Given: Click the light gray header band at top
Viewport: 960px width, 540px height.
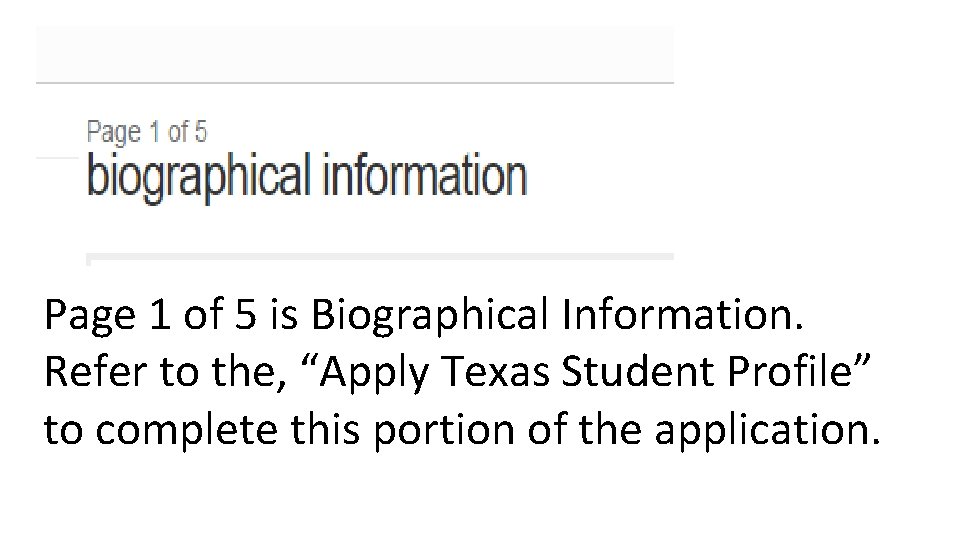Looking at the screenshot, I should pyautogui.click(x=354, y=52).
